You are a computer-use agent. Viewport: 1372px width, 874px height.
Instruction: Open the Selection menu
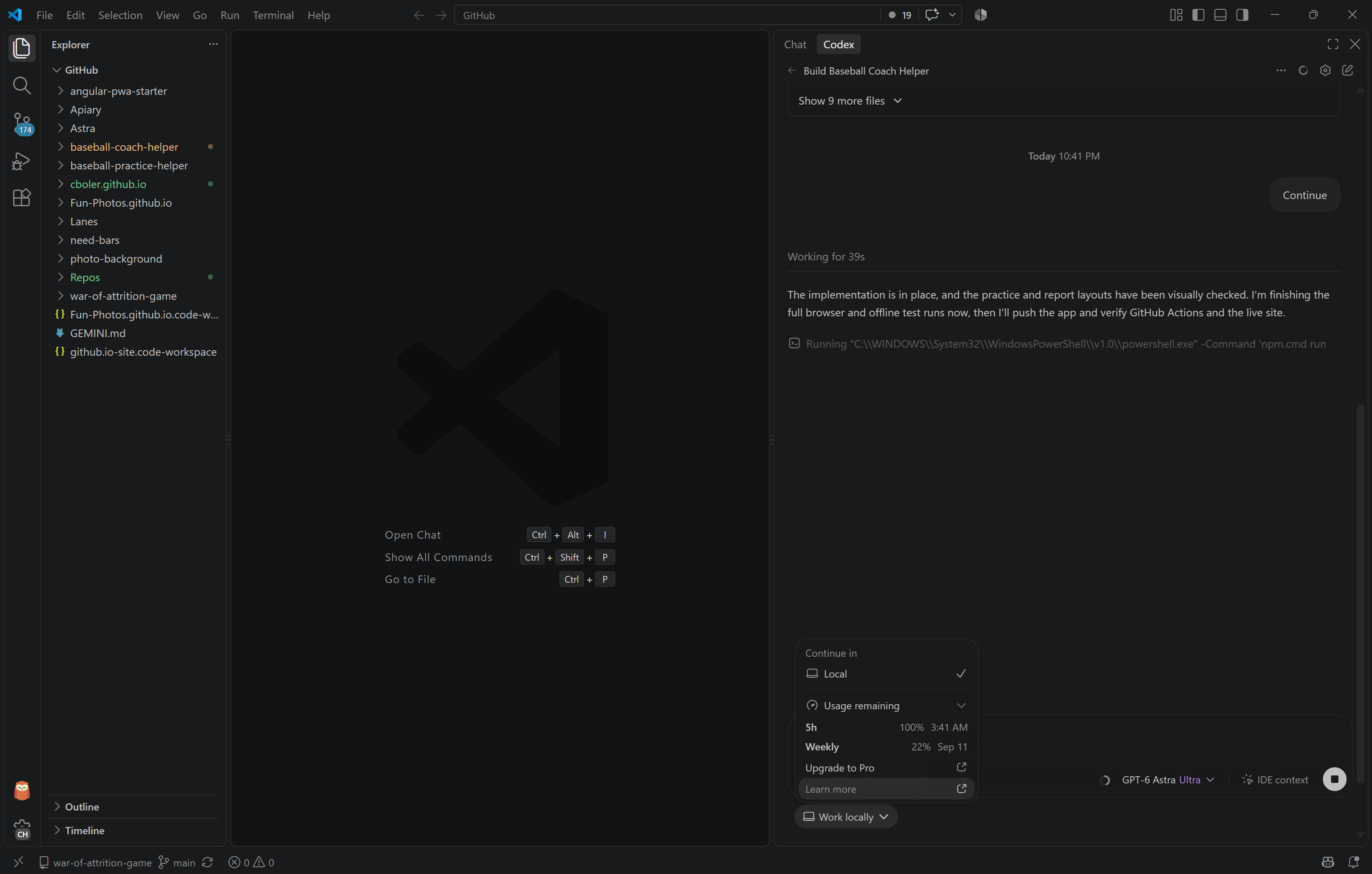(x=120, y=15)
